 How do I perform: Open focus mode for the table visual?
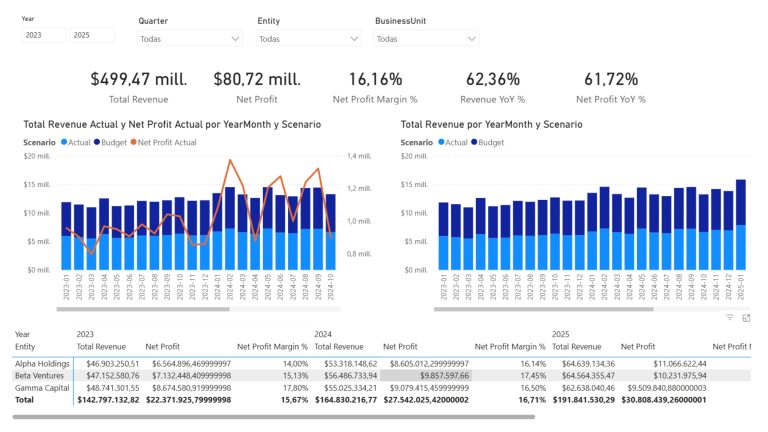pos(746,317)
